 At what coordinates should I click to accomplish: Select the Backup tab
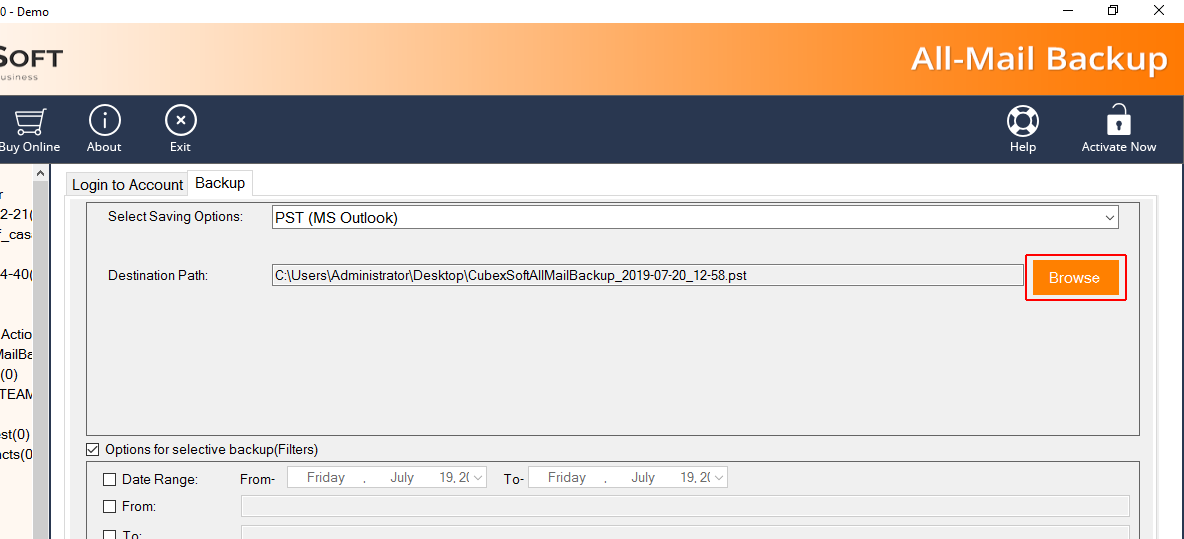(x=220, y=183)
